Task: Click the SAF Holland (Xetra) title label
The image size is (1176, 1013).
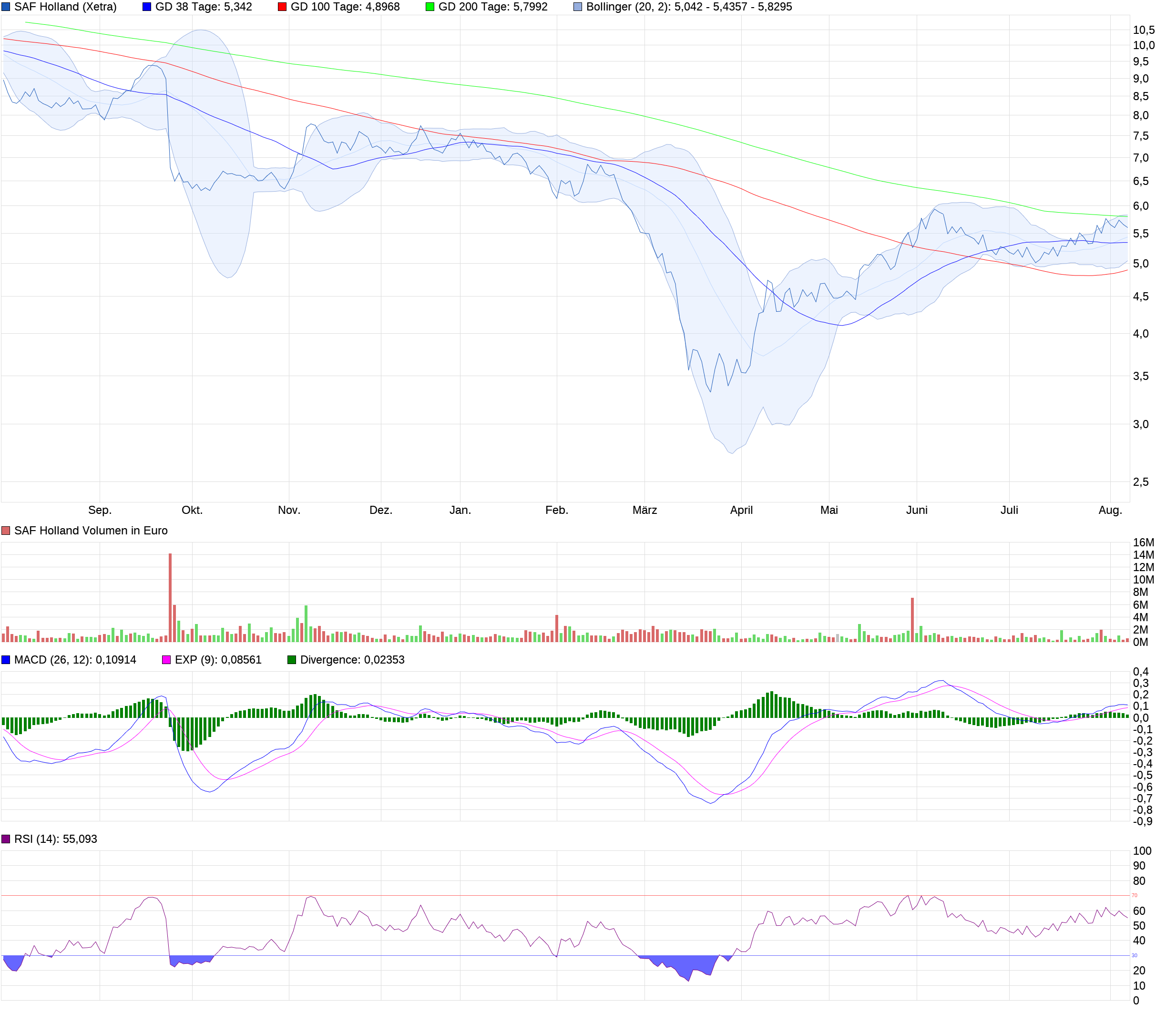Action: coord(65,7)
